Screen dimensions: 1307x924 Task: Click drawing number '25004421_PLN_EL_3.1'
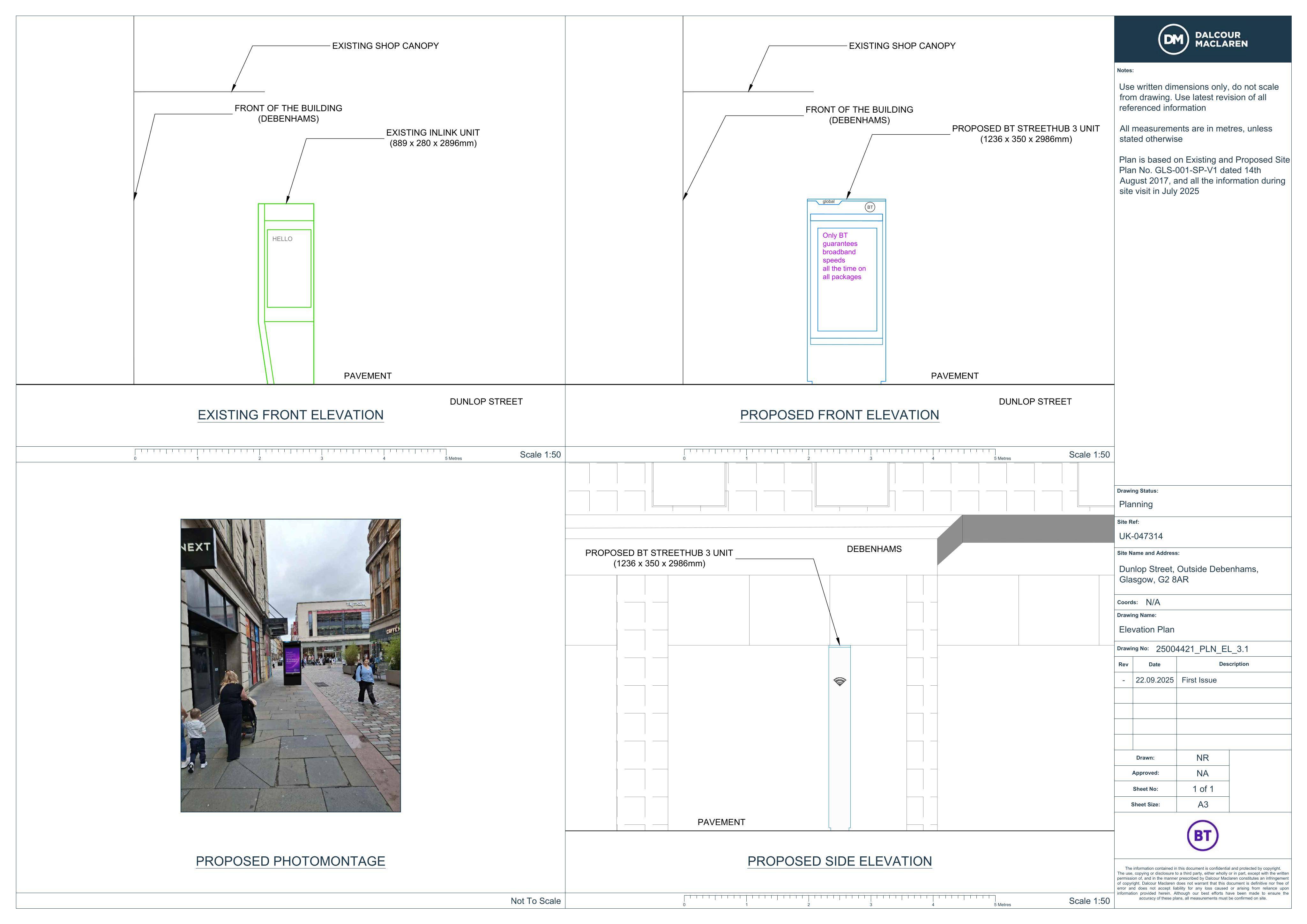pos(1202,649)
